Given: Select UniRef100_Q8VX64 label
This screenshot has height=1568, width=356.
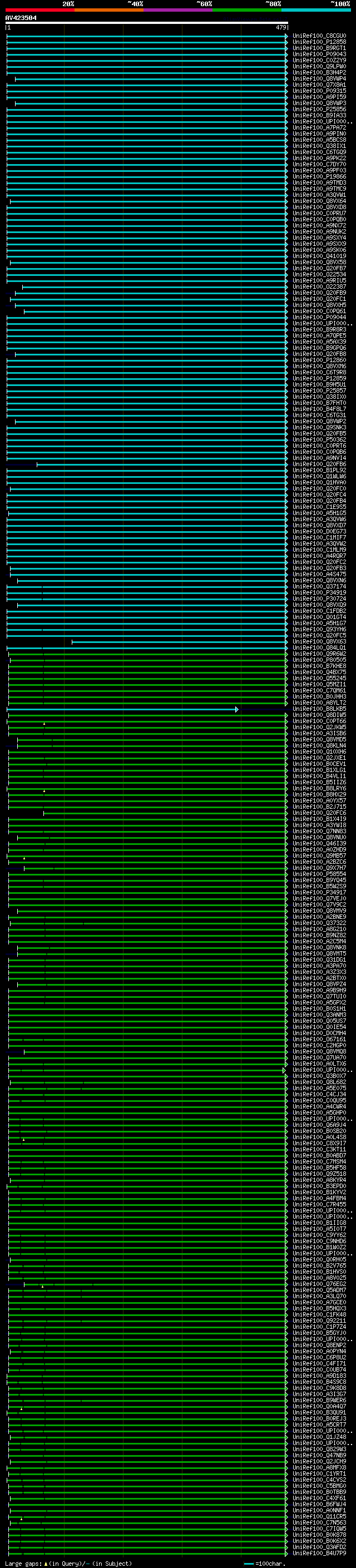Looking at the screenshot, I should pos(319,201).
